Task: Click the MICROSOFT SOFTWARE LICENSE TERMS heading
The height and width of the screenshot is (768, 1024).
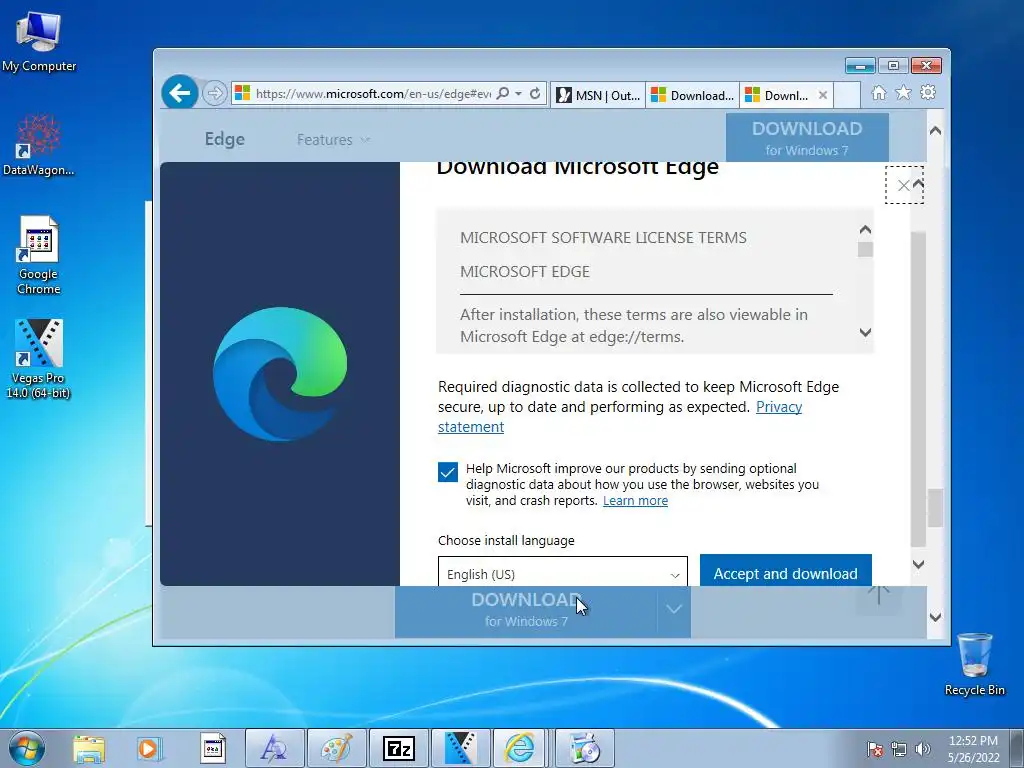Action: 603,238
